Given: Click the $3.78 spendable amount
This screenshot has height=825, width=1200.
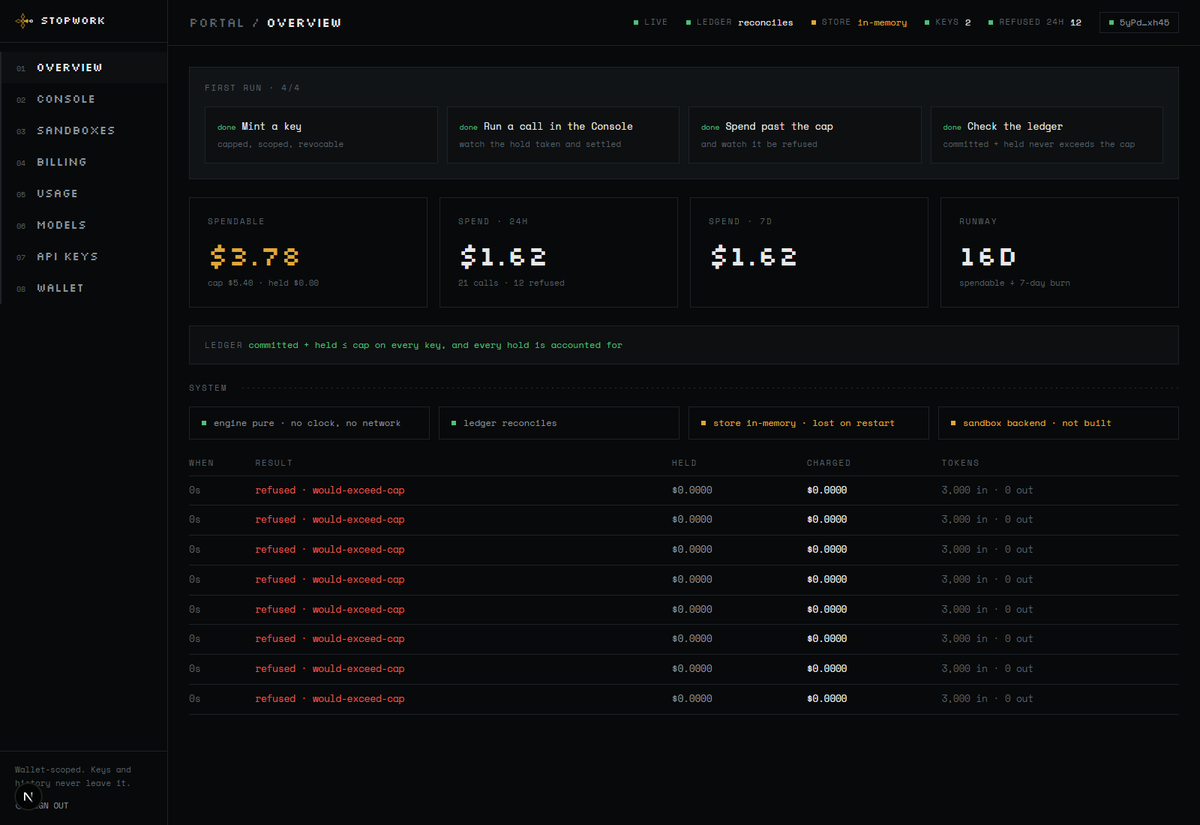Looking at the screenshot, I should 255,257.
